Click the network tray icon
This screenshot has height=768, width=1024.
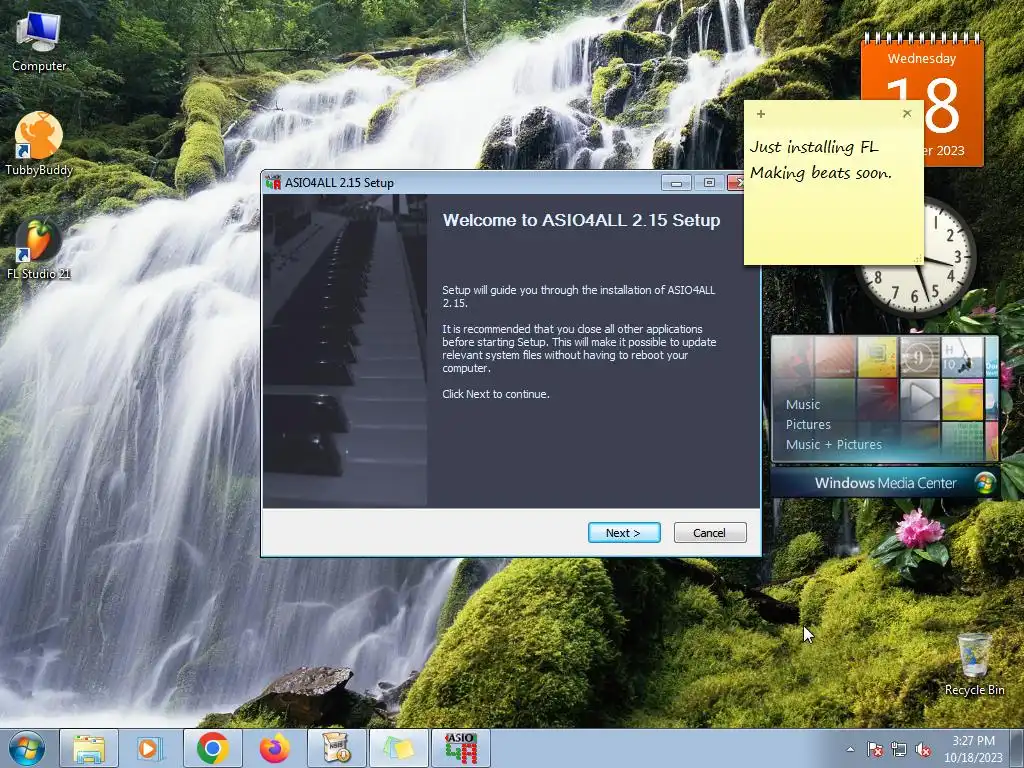point(899,749)
